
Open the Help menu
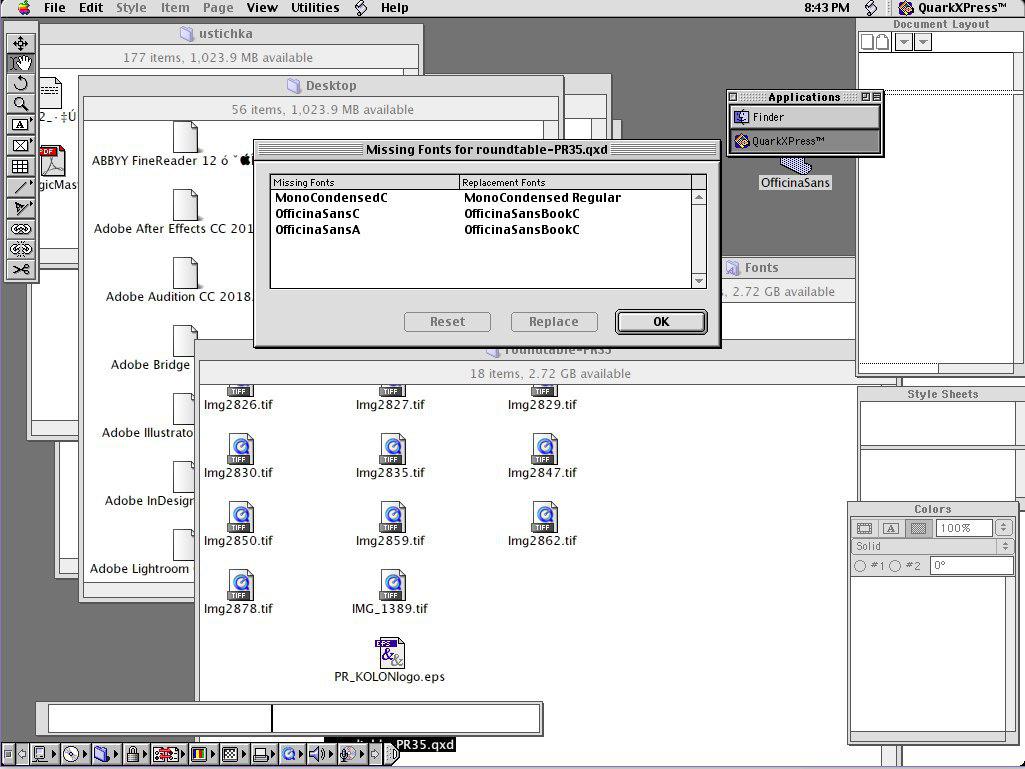(394, 8)
